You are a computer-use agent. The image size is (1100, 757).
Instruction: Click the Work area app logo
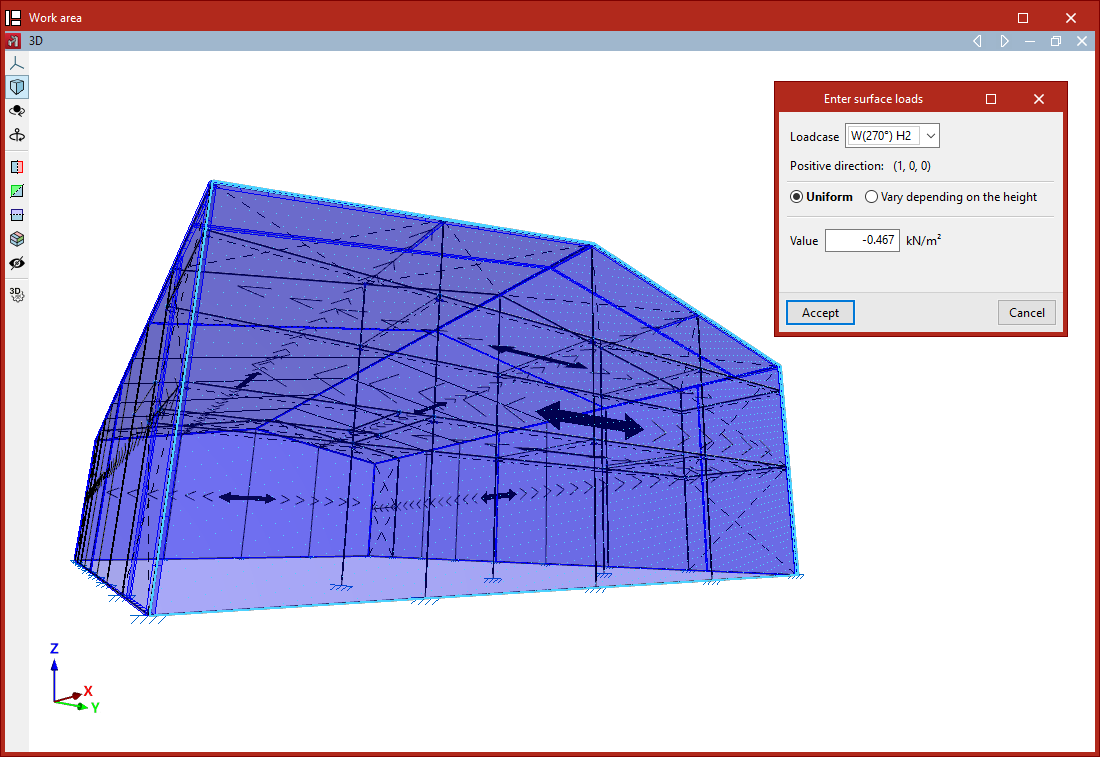pyautogui.click(x=13, y=18)
